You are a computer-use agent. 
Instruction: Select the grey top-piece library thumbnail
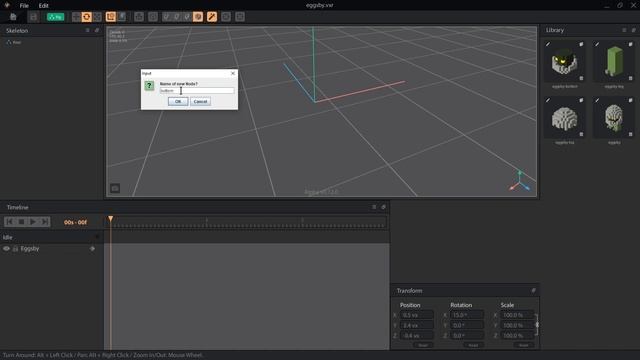tap(564, 118)
